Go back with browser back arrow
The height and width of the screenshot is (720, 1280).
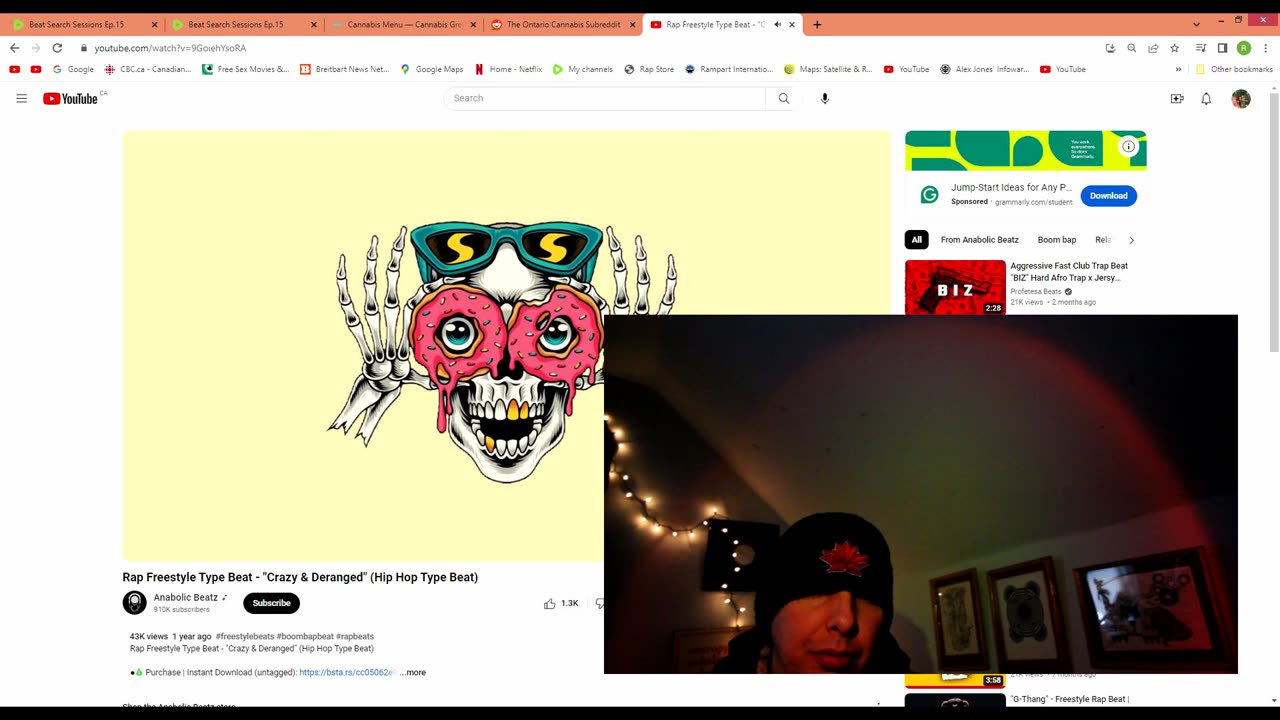[x=14, y=48]
